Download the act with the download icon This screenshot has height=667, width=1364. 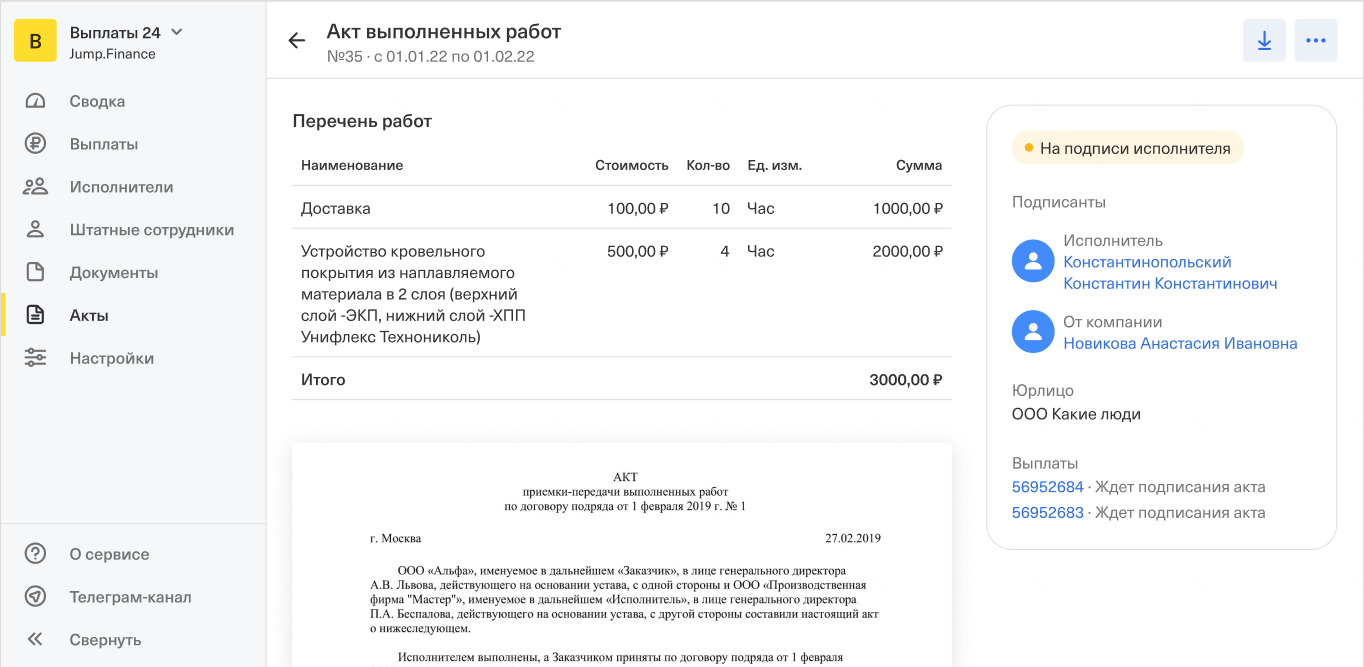pyautogui.click(x=1264, y=41)
